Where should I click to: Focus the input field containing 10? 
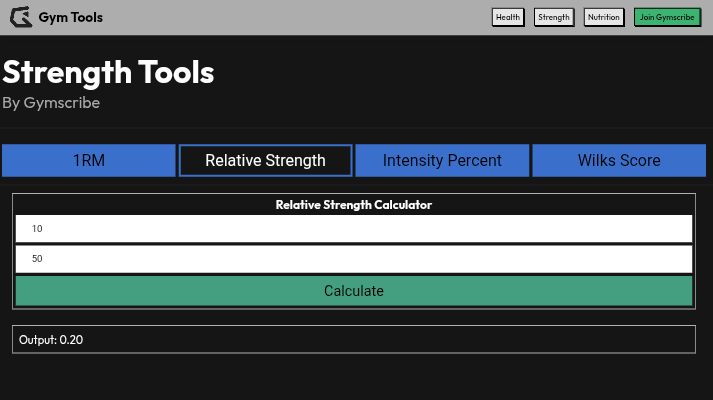pyautogui.click(x=354, y=229)
